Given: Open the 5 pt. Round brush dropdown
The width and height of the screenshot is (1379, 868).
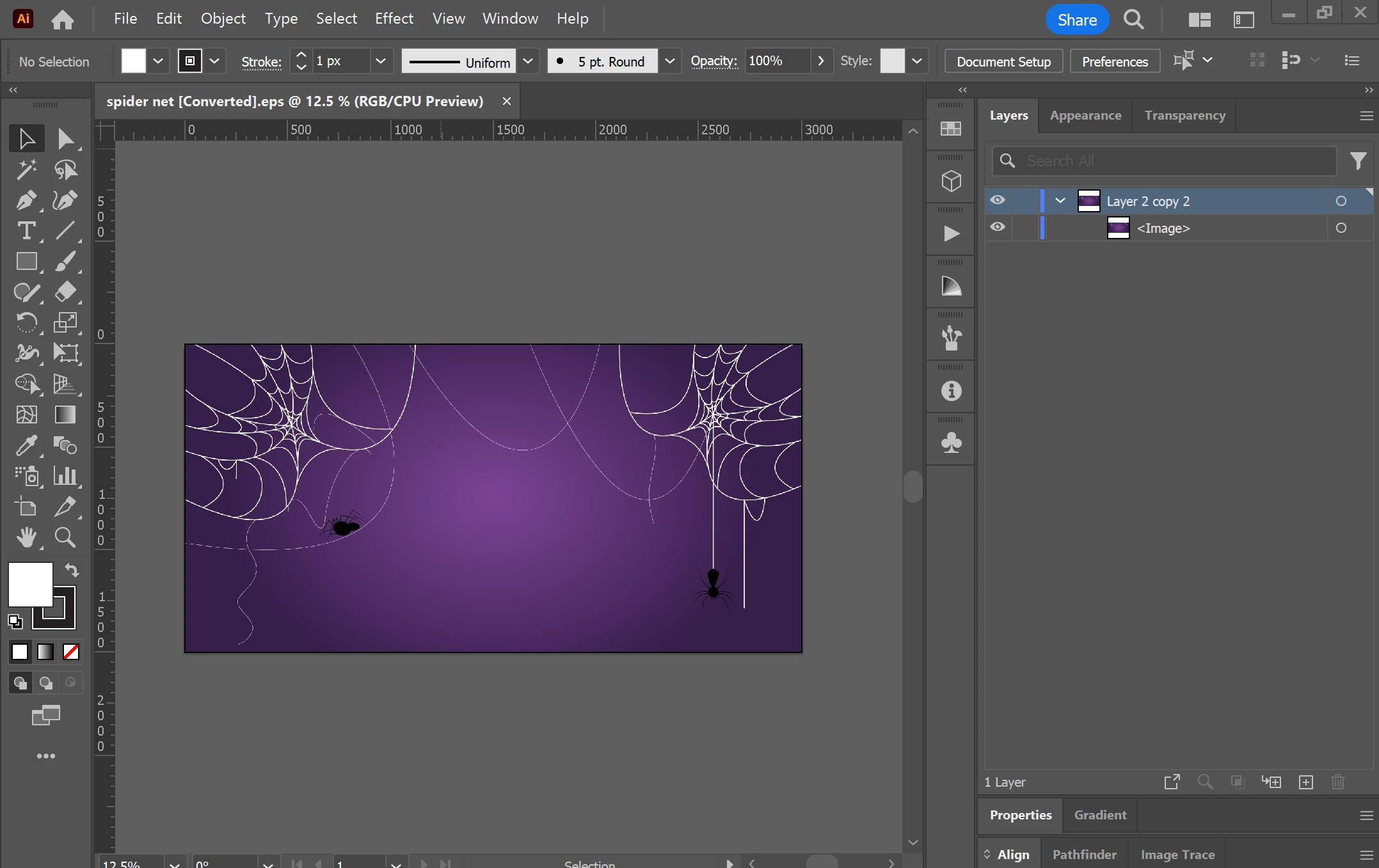Looking at the screenshot, I should click(669, 61).
